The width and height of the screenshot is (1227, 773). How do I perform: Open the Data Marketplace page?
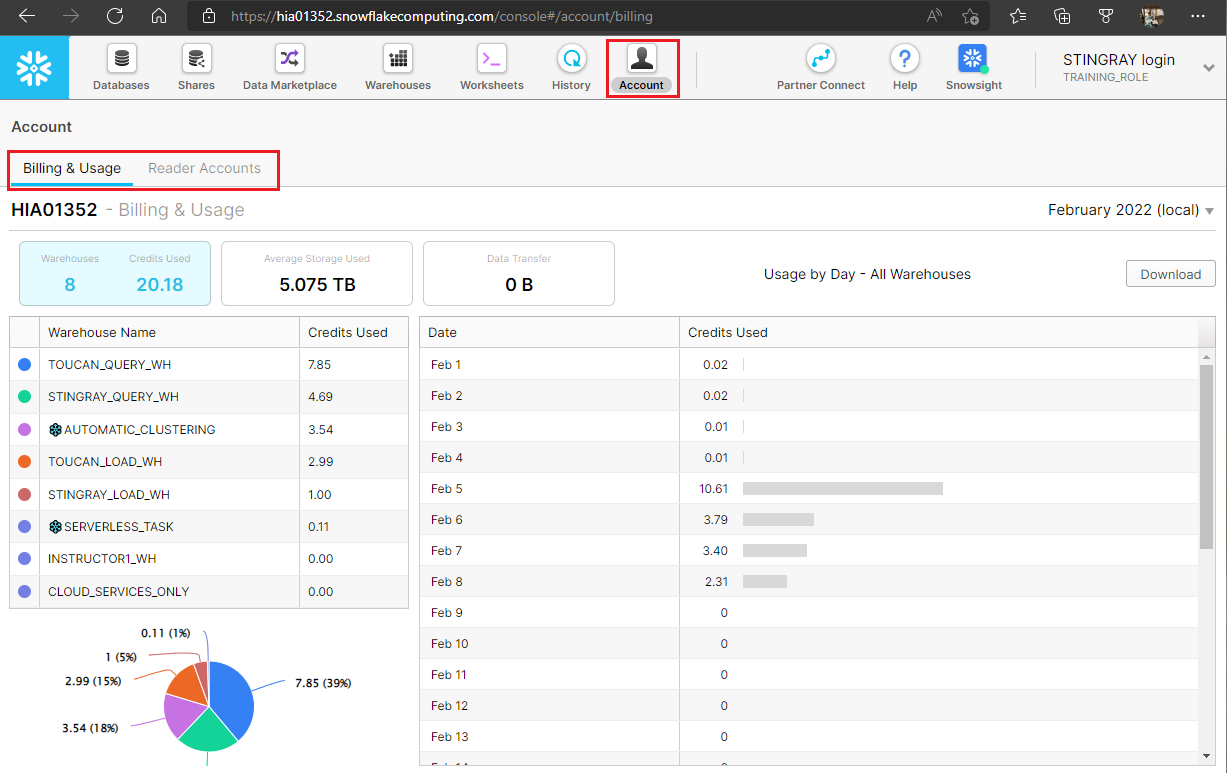pyautogui.click(x=290, y=68)
